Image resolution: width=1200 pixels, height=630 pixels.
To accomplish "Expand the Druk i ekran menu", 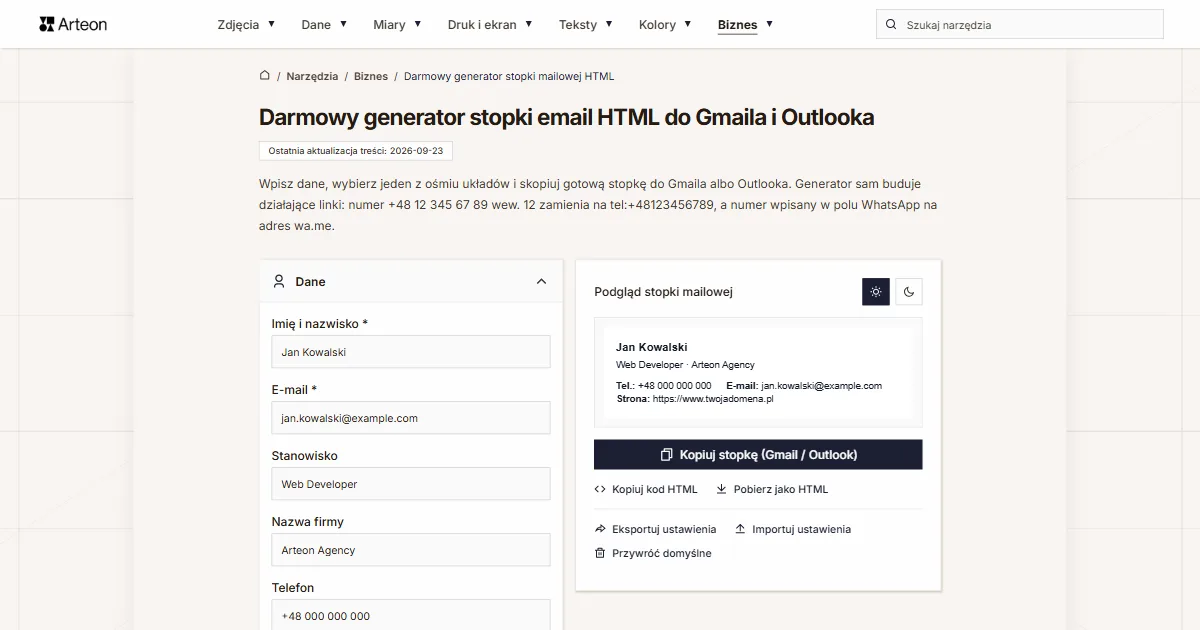I will (490, 24).
